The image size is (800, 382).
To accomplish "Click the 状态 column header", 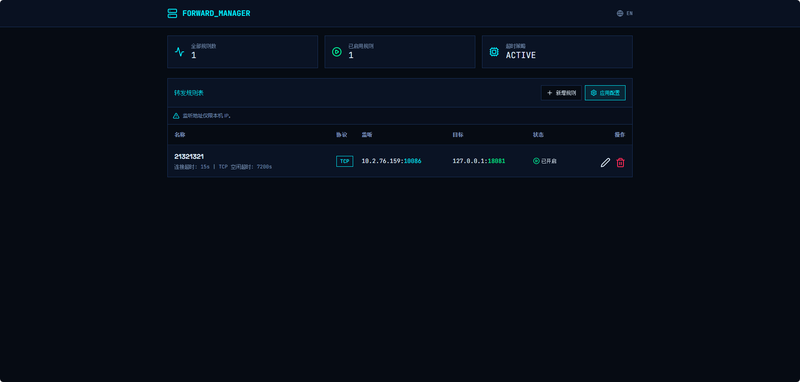I will point(538,135).
